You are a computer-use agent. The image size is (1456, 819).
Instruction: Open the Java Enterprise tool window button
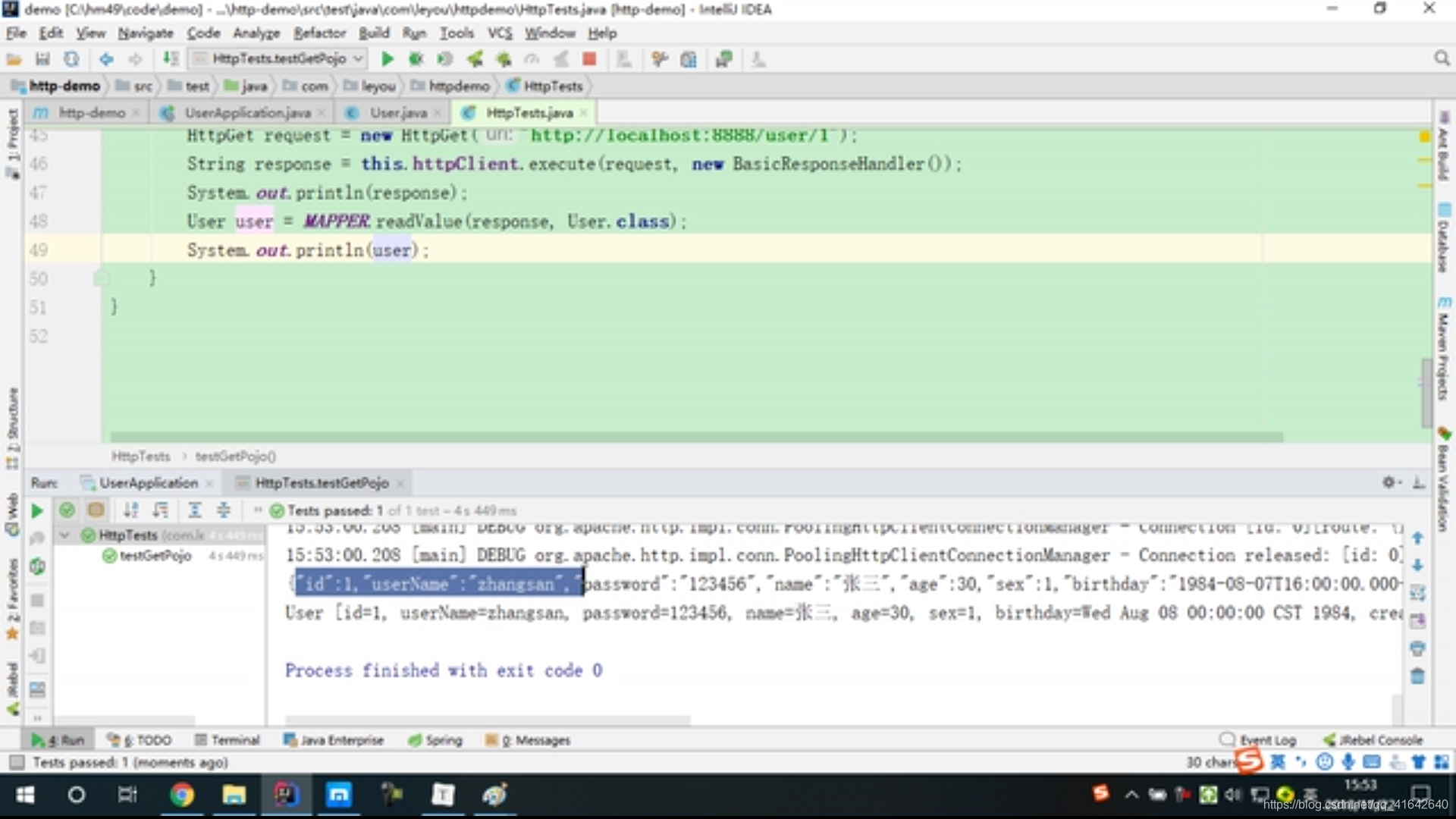334,740
